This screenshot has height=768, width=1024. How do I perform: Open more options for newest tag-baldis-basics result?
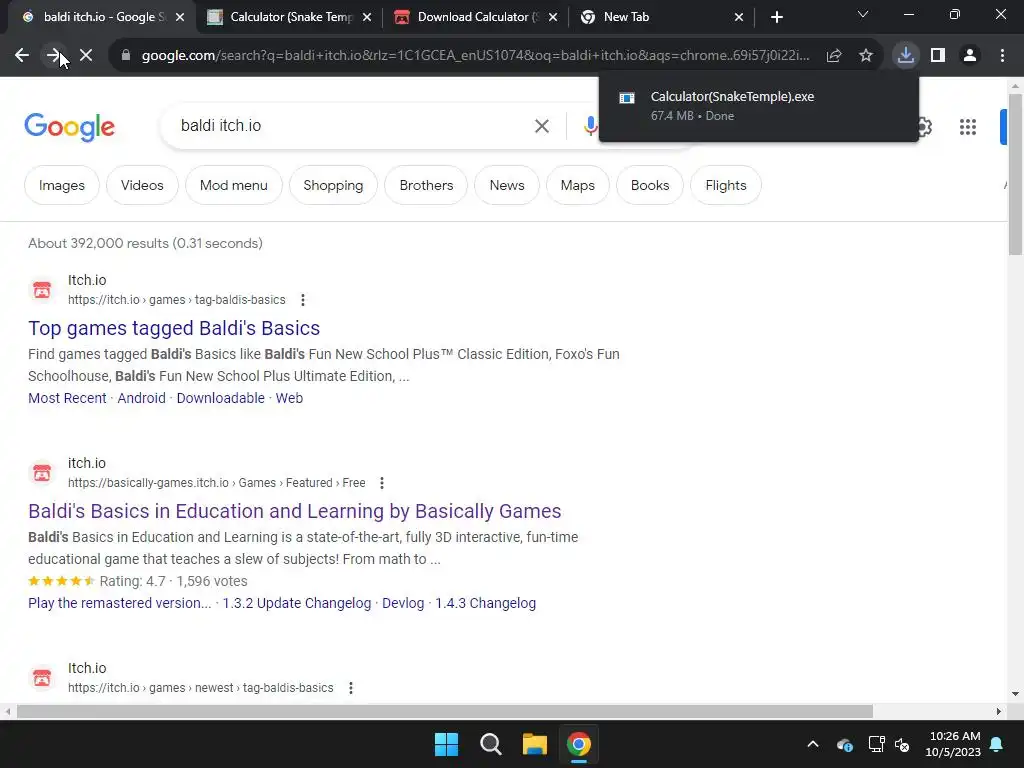click(x=351, y=688)
